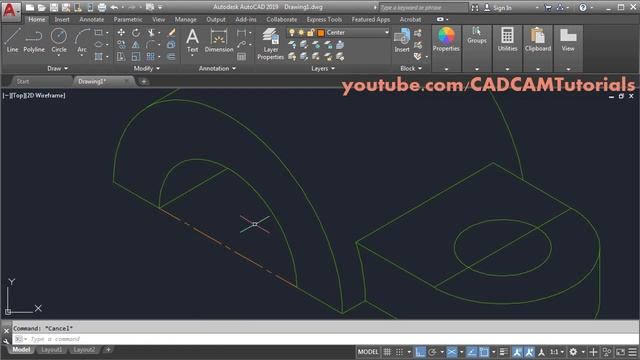Click the Erase tool icon
The width and height of the screenshot is (640, 360).
(171, 33)
